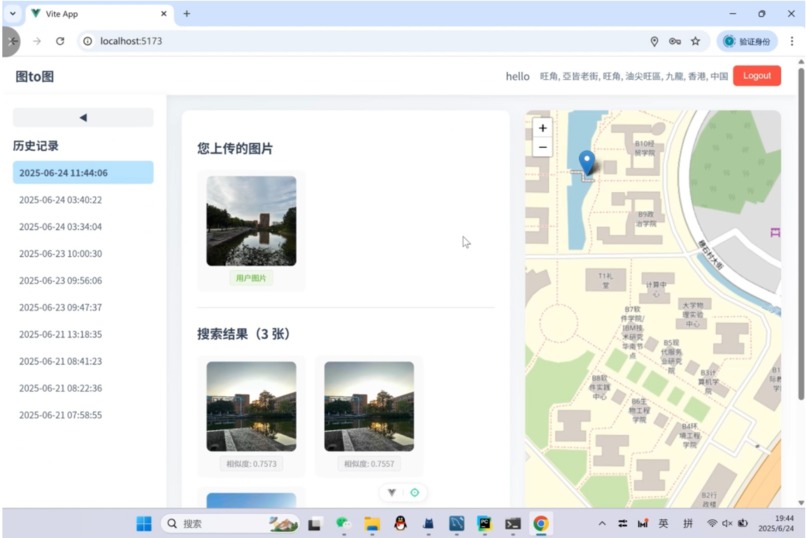Open history record 2025-06-23 09:47:37
The height and width of the screenshot is (538, 806).
tap(83, 307)
